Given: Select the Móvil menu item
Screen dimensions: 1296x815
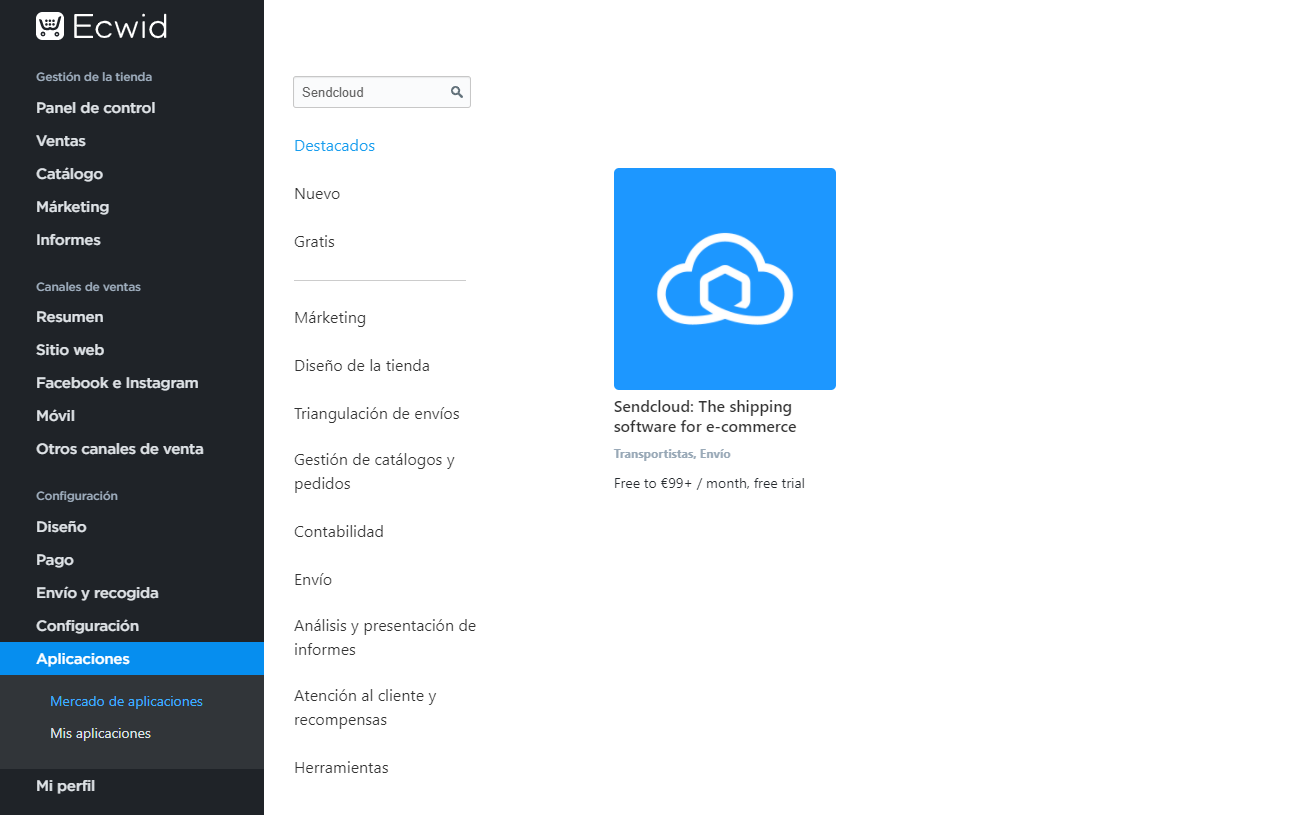Looking at the screenshot, I should coord(56,416).
